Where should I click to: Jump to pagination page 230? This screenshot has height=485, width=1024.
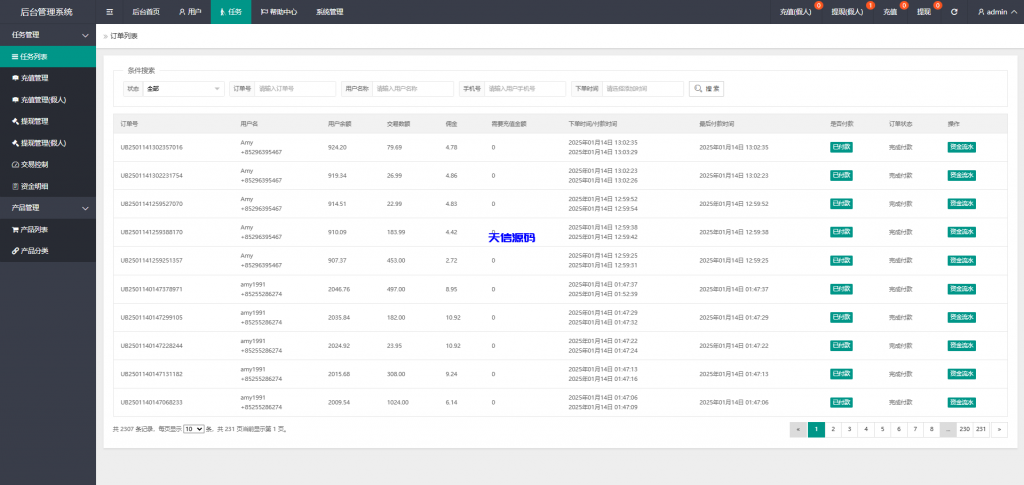coord(965,430)
